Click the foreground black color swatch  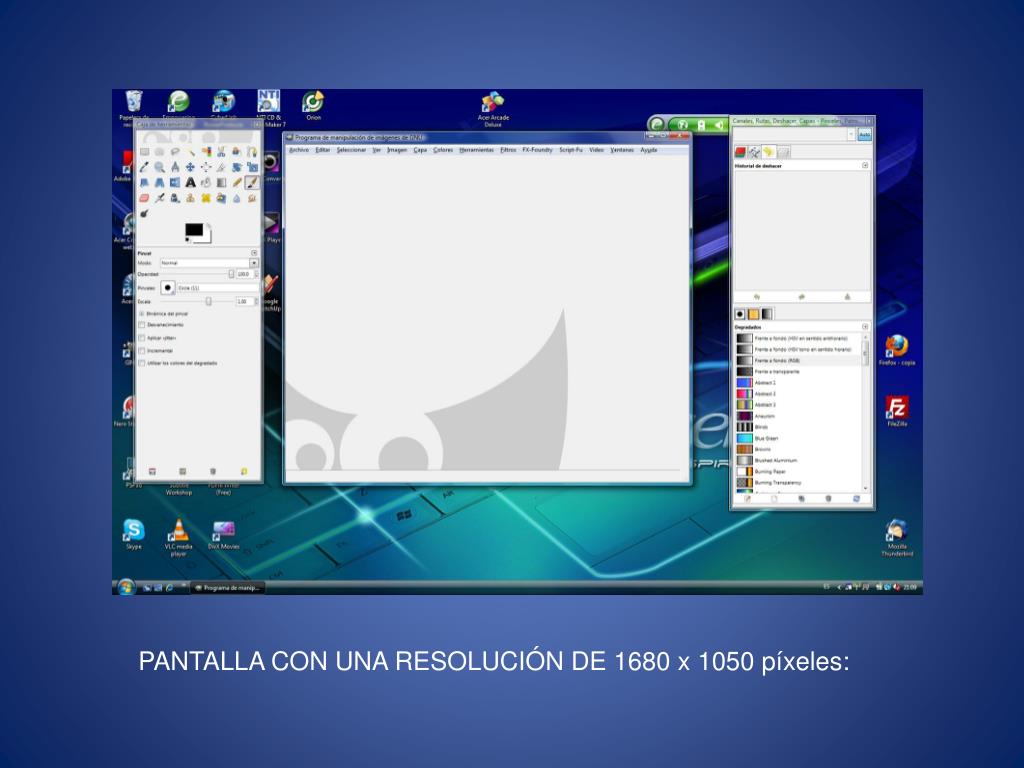click(194, 229)
